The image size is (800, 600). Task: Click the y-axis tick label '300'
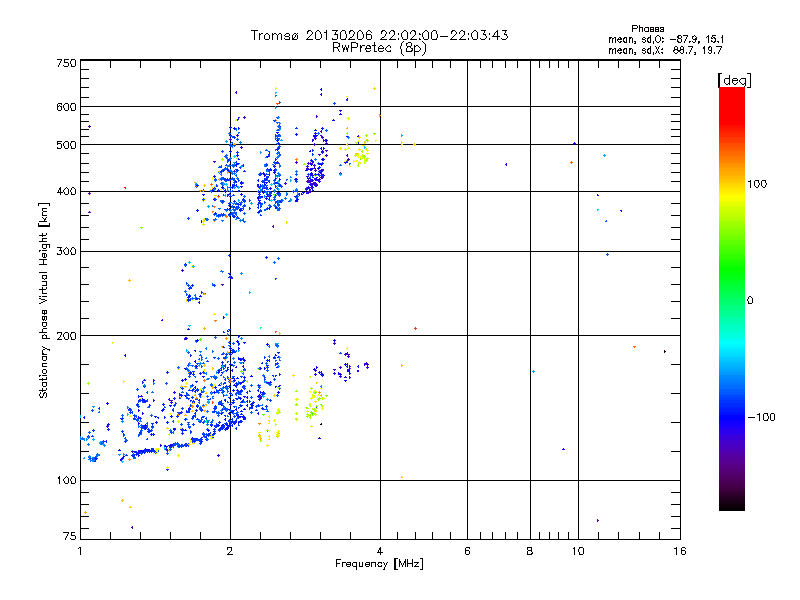pos(66,251)
